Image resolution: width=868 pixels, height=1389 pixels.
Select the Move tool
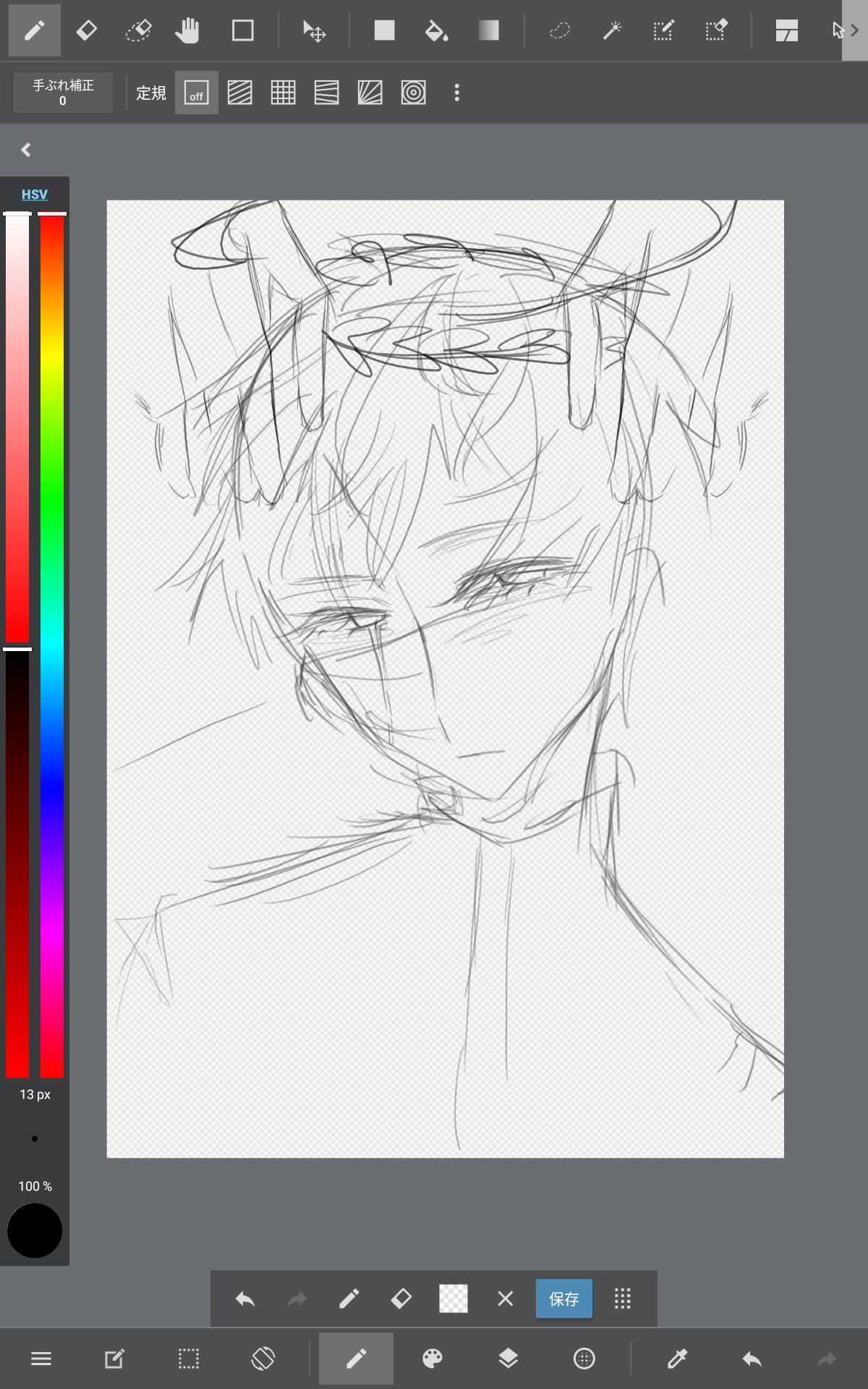point(314,31)
